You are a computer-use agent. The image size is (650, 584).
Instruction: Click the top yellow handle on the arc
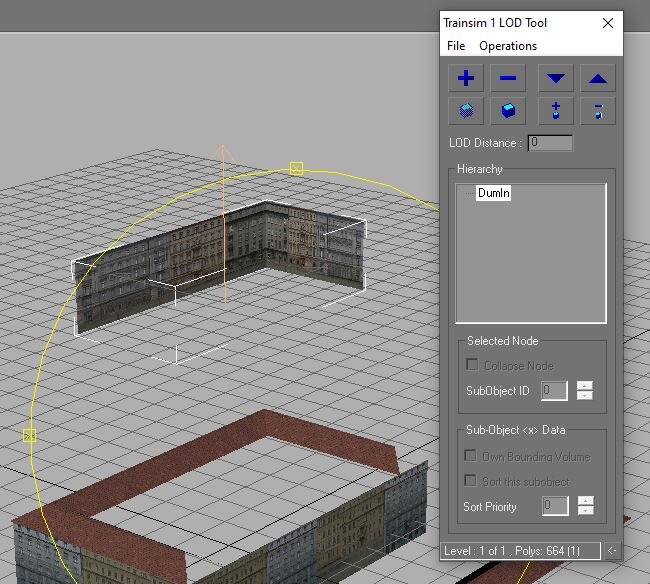pyautogui.click(x=296, y=168)
